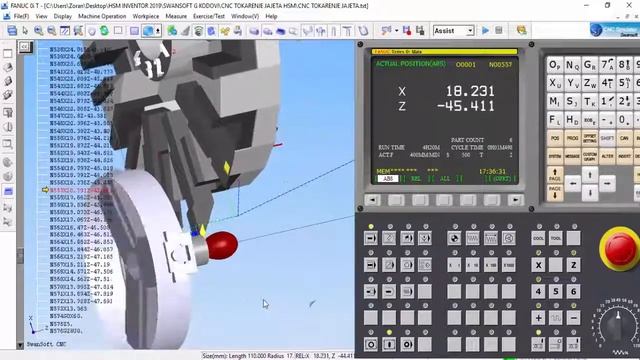
Task: Click the rapid traverse wave key
Action: (x=556, y=318)
